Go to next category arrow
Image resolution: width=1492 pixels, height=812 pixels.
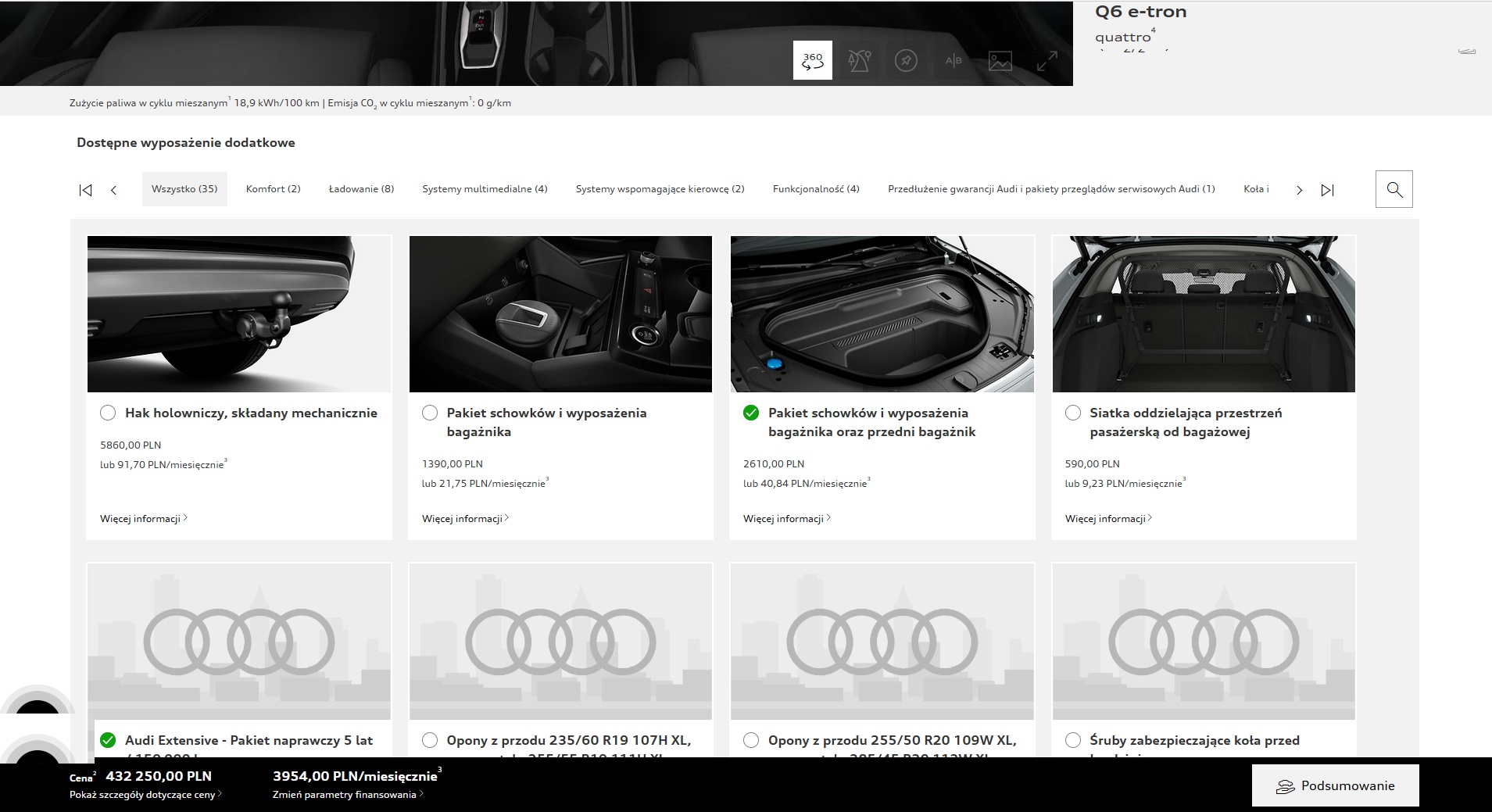[x=1299, y=190]
